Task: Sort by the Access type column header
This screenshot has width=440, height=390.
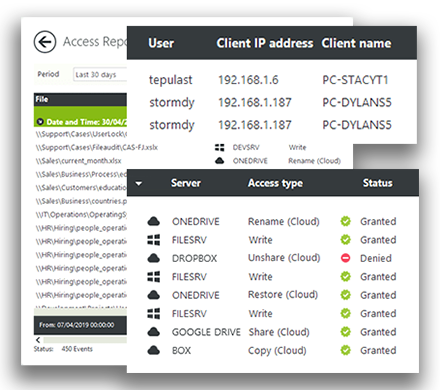Action: pos(275,183)
